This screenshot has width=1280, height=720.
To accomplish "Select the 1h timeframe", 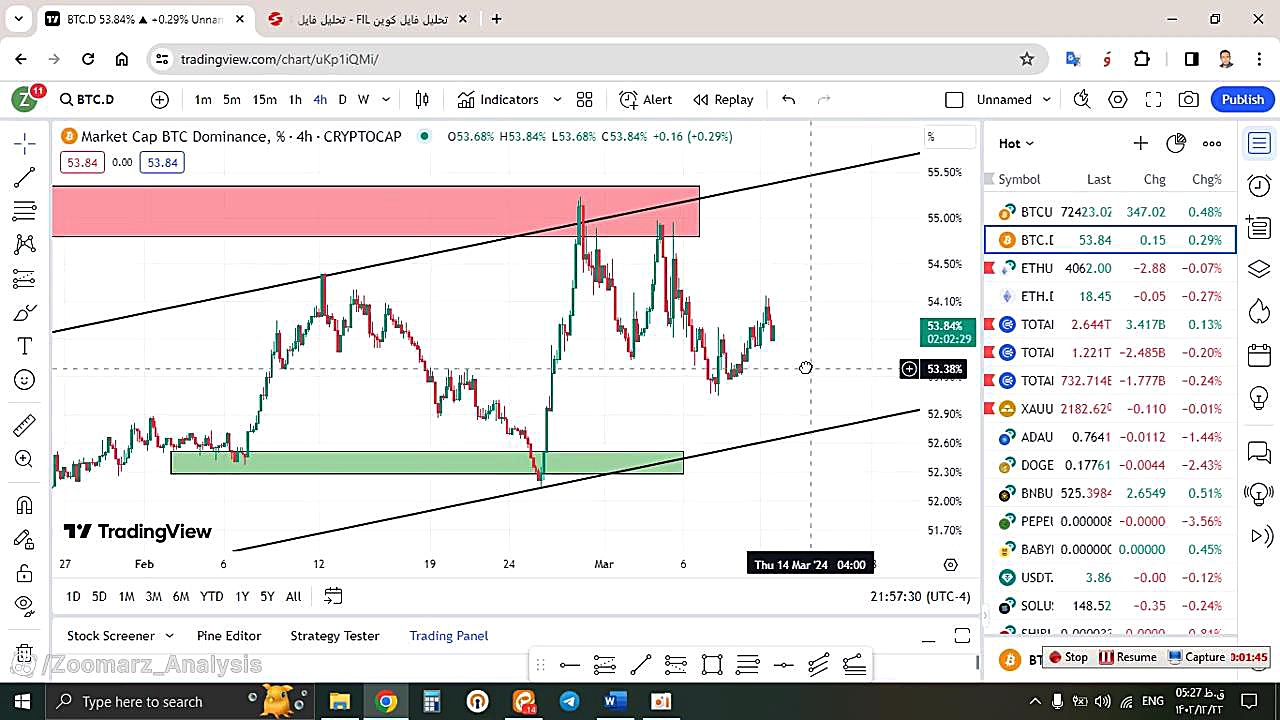I will click(295, 99).
